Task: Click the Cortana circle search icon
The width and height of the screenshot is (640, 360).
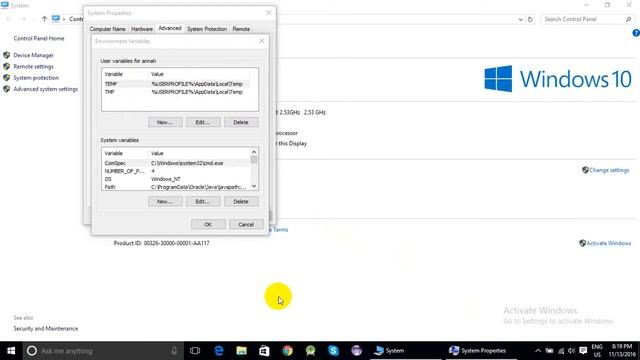Action: (x=32, y=351)
